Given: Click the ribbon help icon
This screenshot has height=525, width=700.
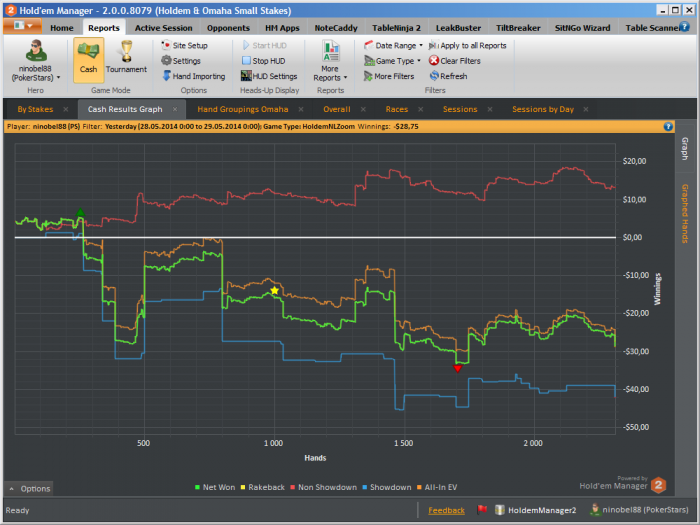Looking at the screenshot, I should point(684,26).
